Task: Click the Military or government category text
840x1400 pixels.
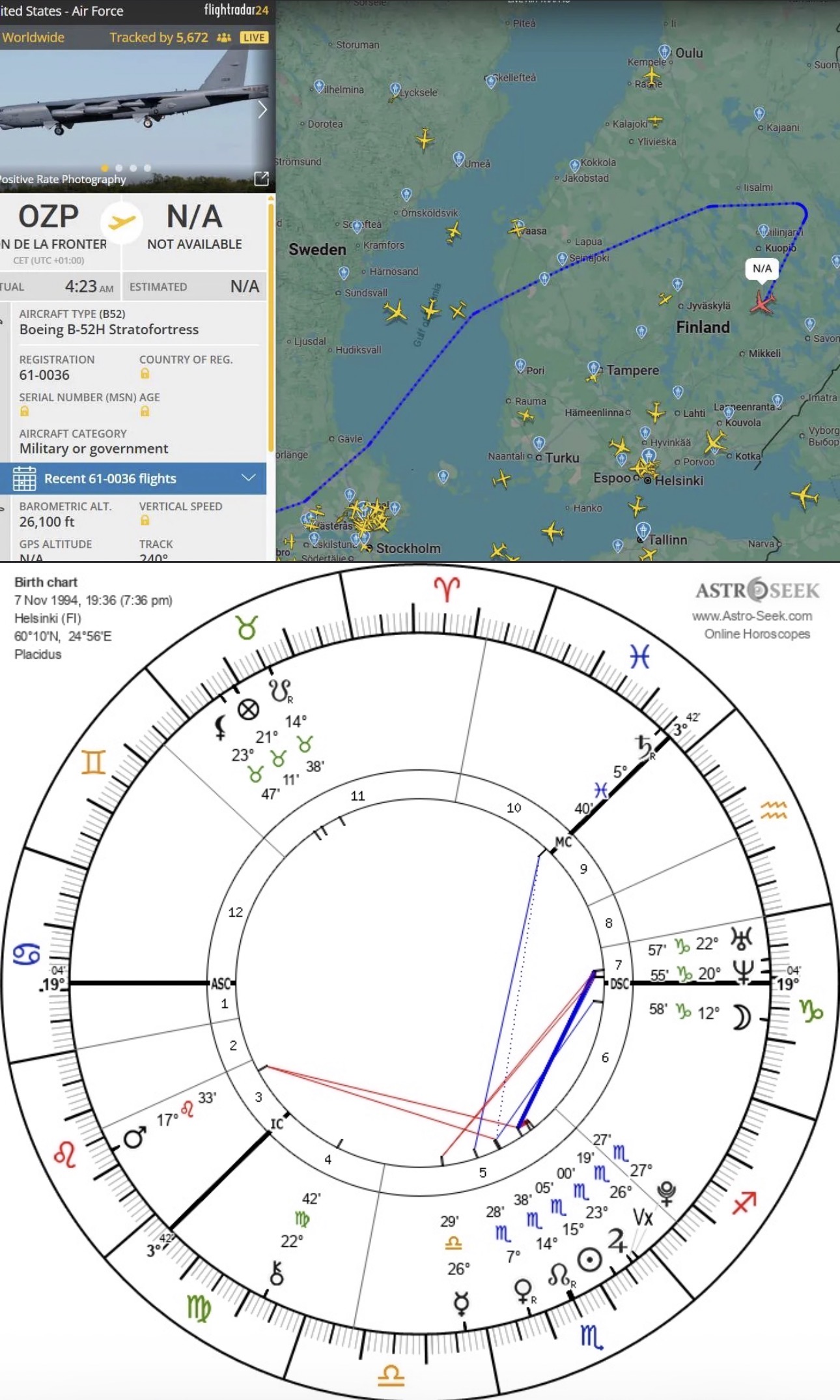Action: [x=94, y=449]
